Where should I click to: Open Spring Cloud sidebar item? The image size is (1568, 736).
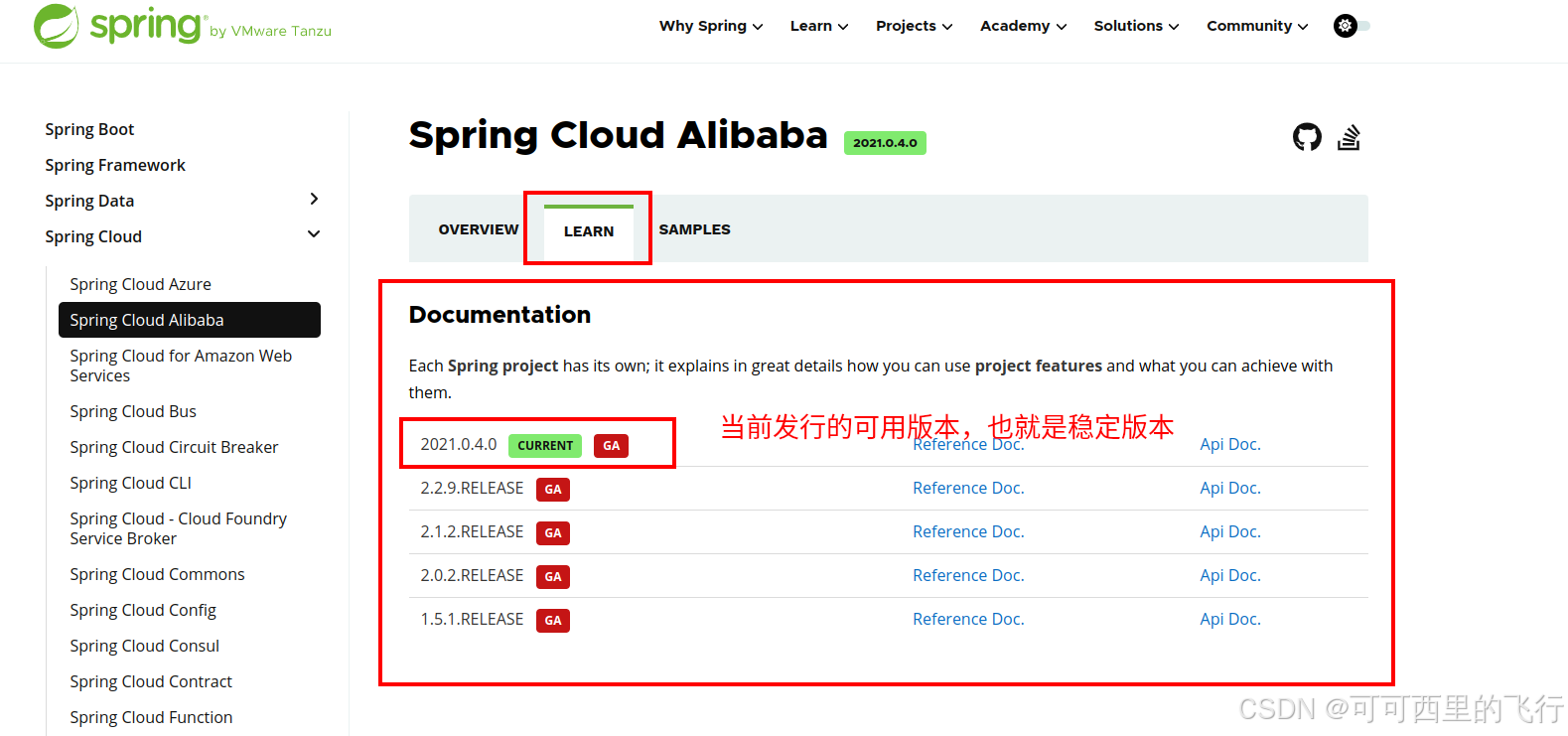(93, 236)
